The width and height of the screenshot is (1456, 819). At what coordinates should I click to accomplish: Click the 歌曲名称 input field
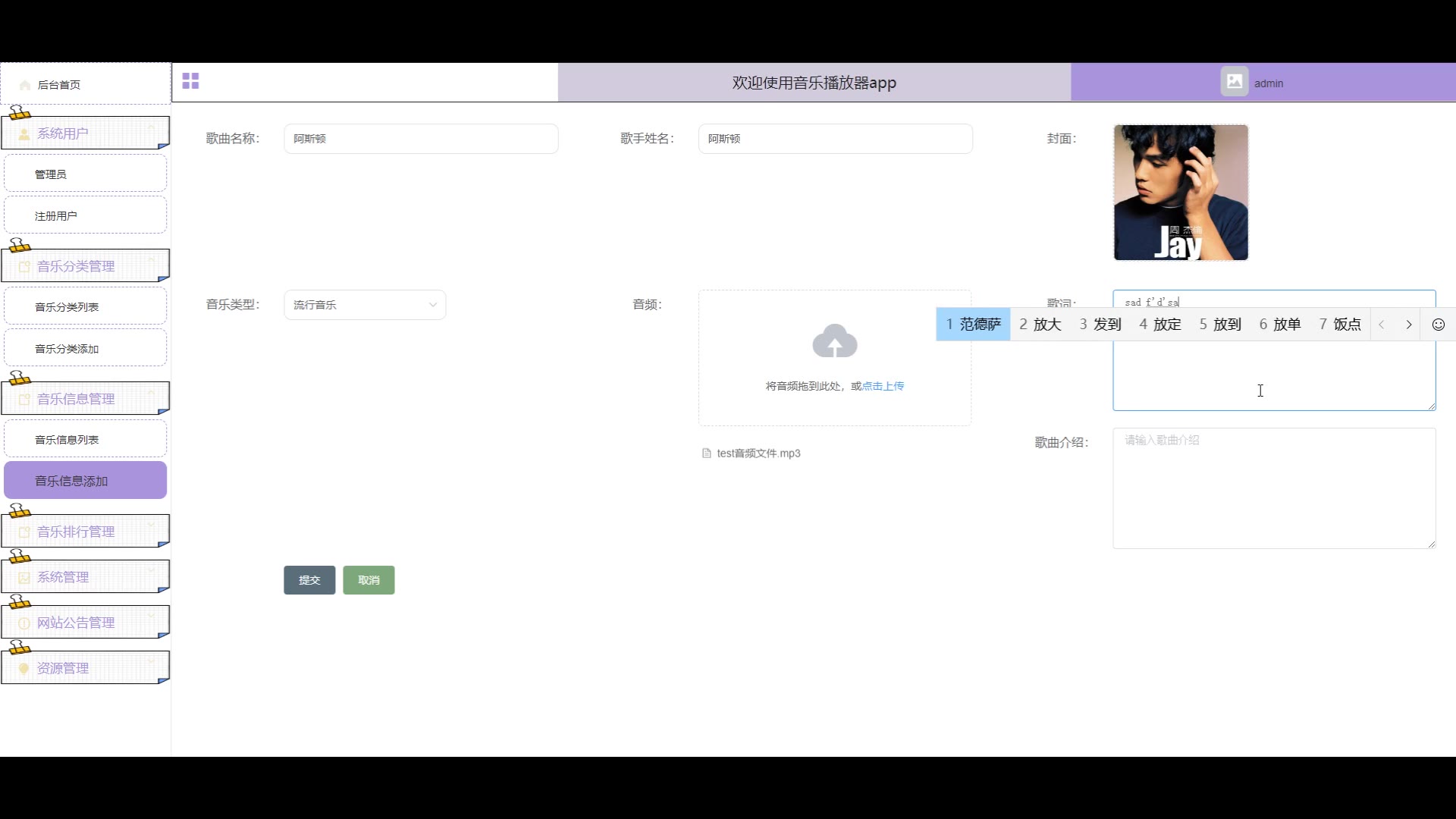[x=421, y=139]
